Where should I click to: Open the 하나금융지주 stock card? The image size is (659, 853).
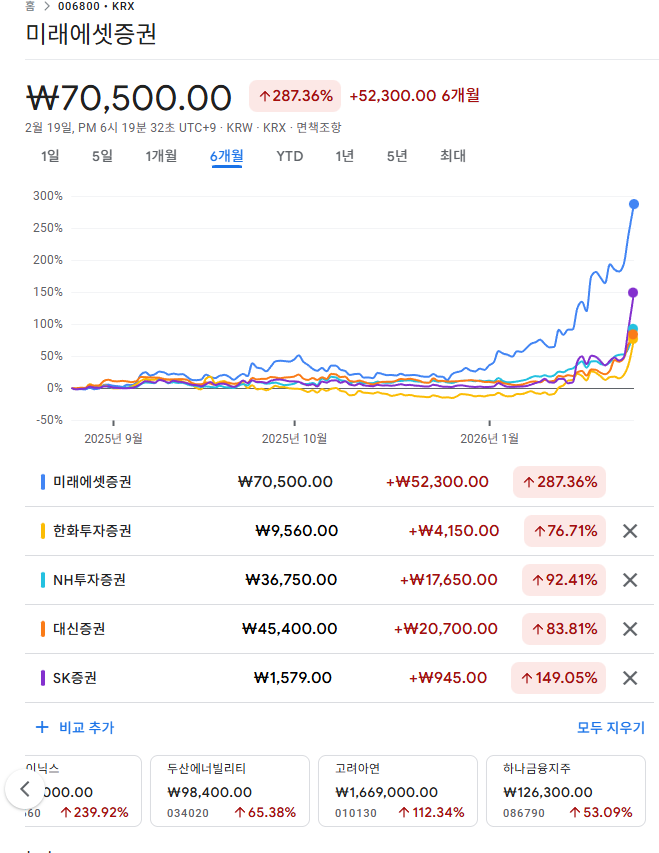565,791
